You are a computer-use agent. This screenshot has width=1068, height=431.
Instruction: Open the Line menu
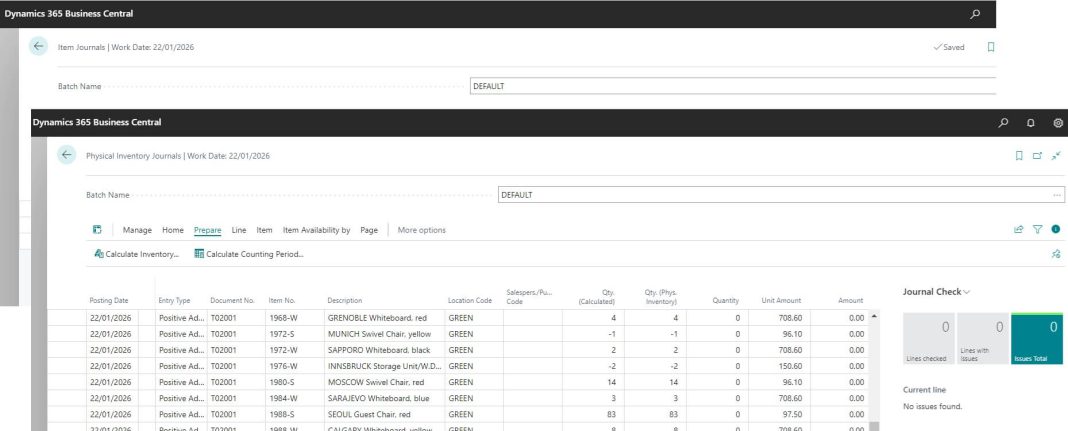tap(239, 230)
